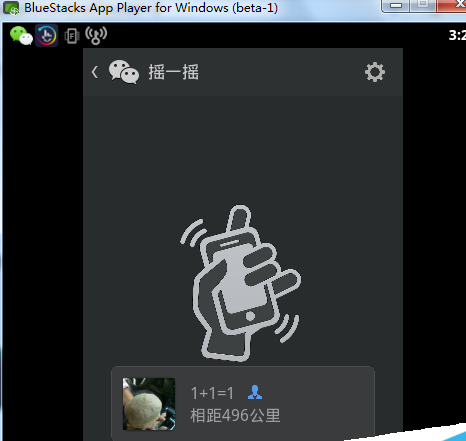Open the matched user's avatar photo
This screenshot has width=466, height=441.
(x=149, y=404)
